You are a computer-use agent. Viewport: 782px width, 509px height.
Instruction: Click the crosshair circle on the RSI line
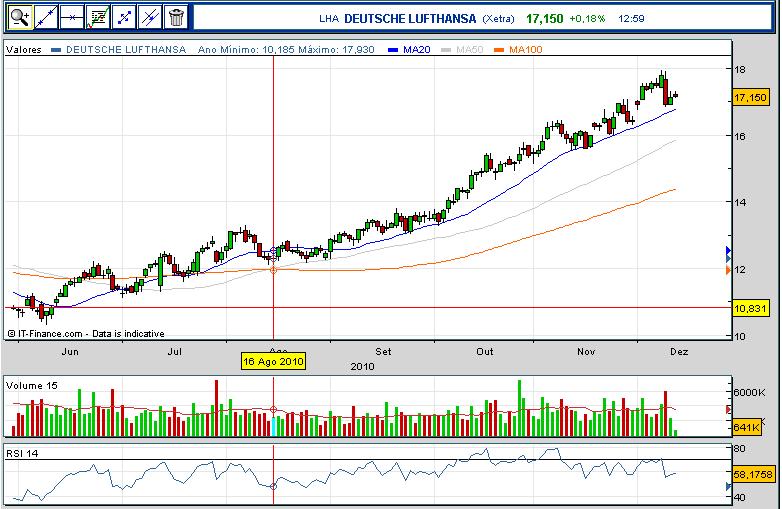(273, 486)
